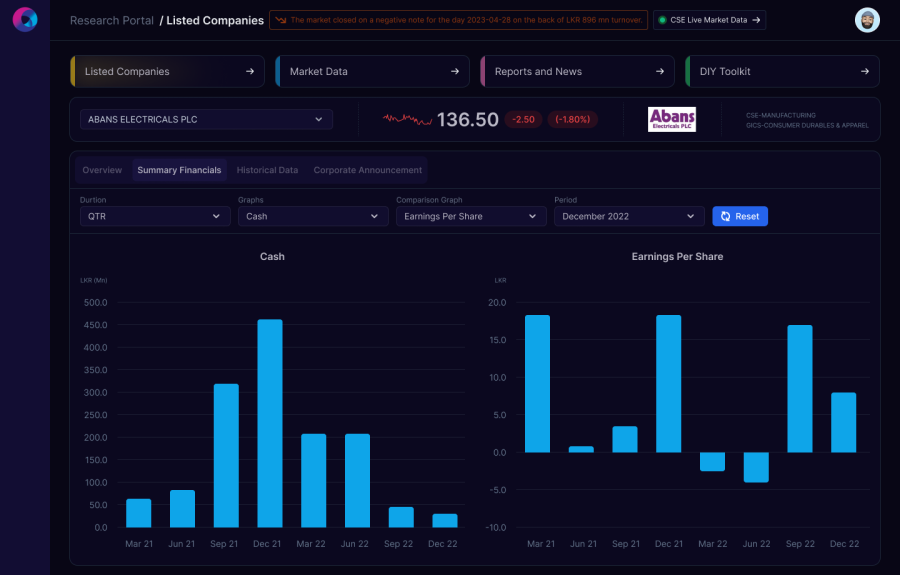The width and height of the screenshot is (900, 575).
Task: Click the Jun 21 Earnings Per Share bar
Action: 581,449
